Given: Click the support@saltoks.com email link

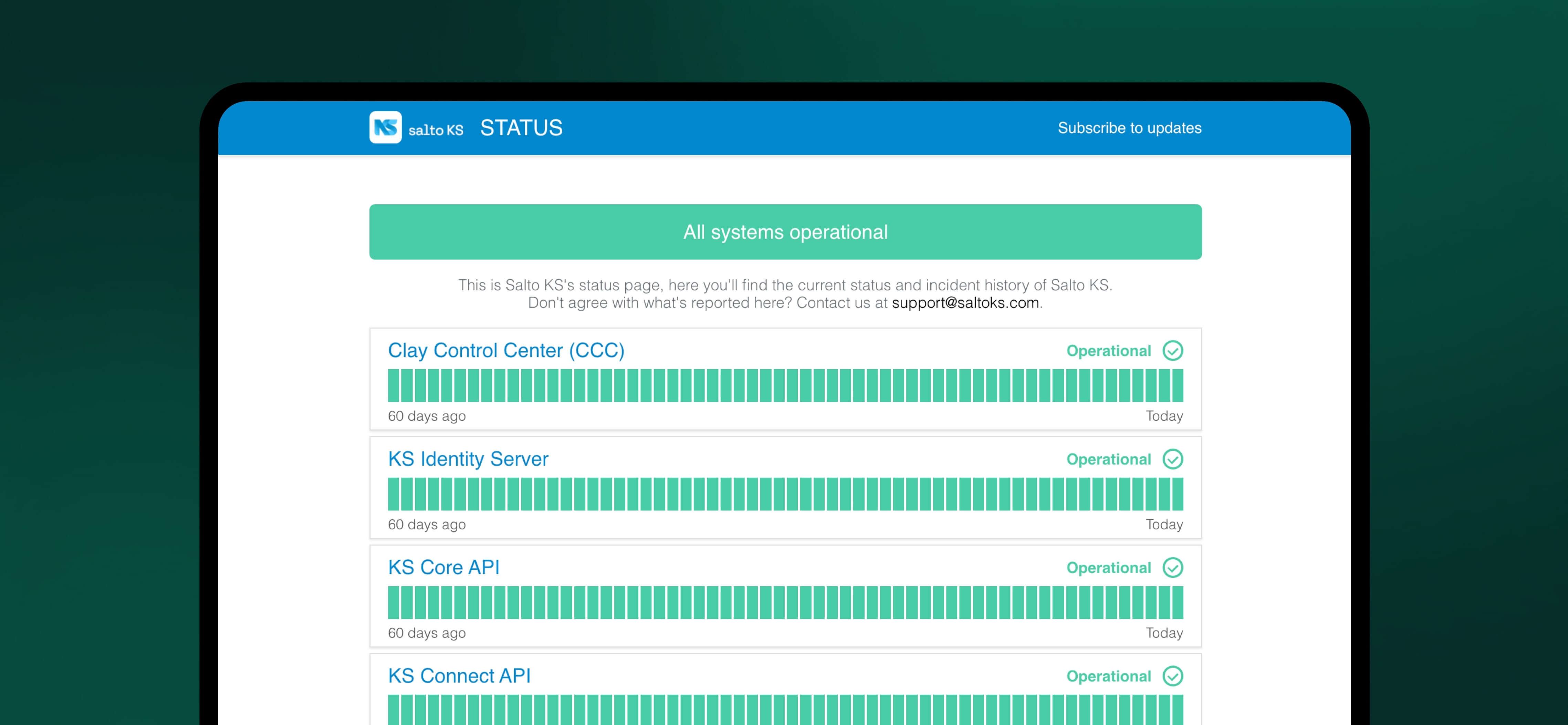Looking at the screenshot, I should (965, 302).
